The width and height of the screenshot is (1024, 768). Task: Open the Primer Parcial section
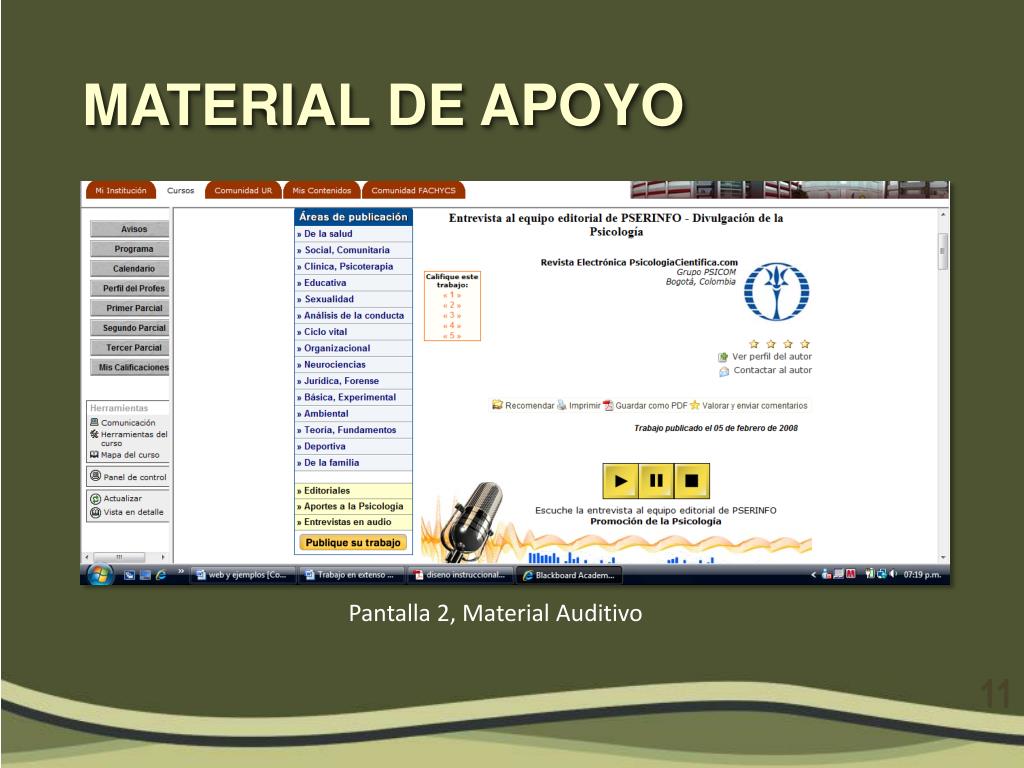point(129,308)
